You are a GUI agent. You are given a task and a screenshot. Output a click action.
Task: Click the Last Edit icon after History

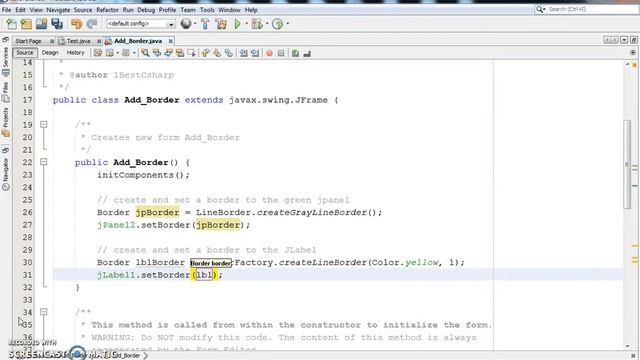point(98,53)
